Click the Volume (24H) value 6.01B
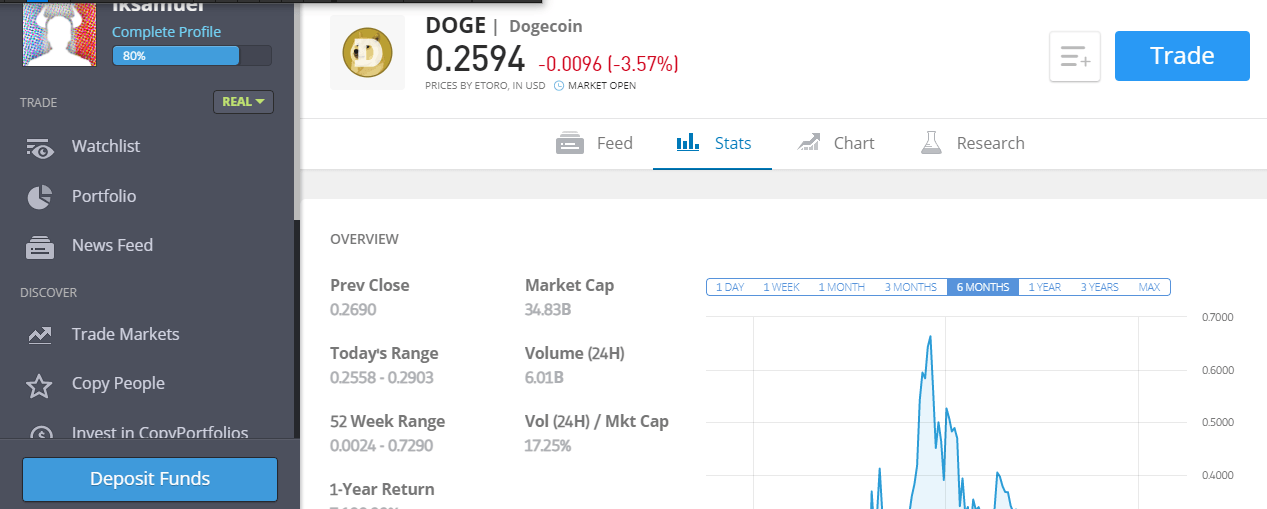The width and height of the screenshot is (1267, 509). 544,378
